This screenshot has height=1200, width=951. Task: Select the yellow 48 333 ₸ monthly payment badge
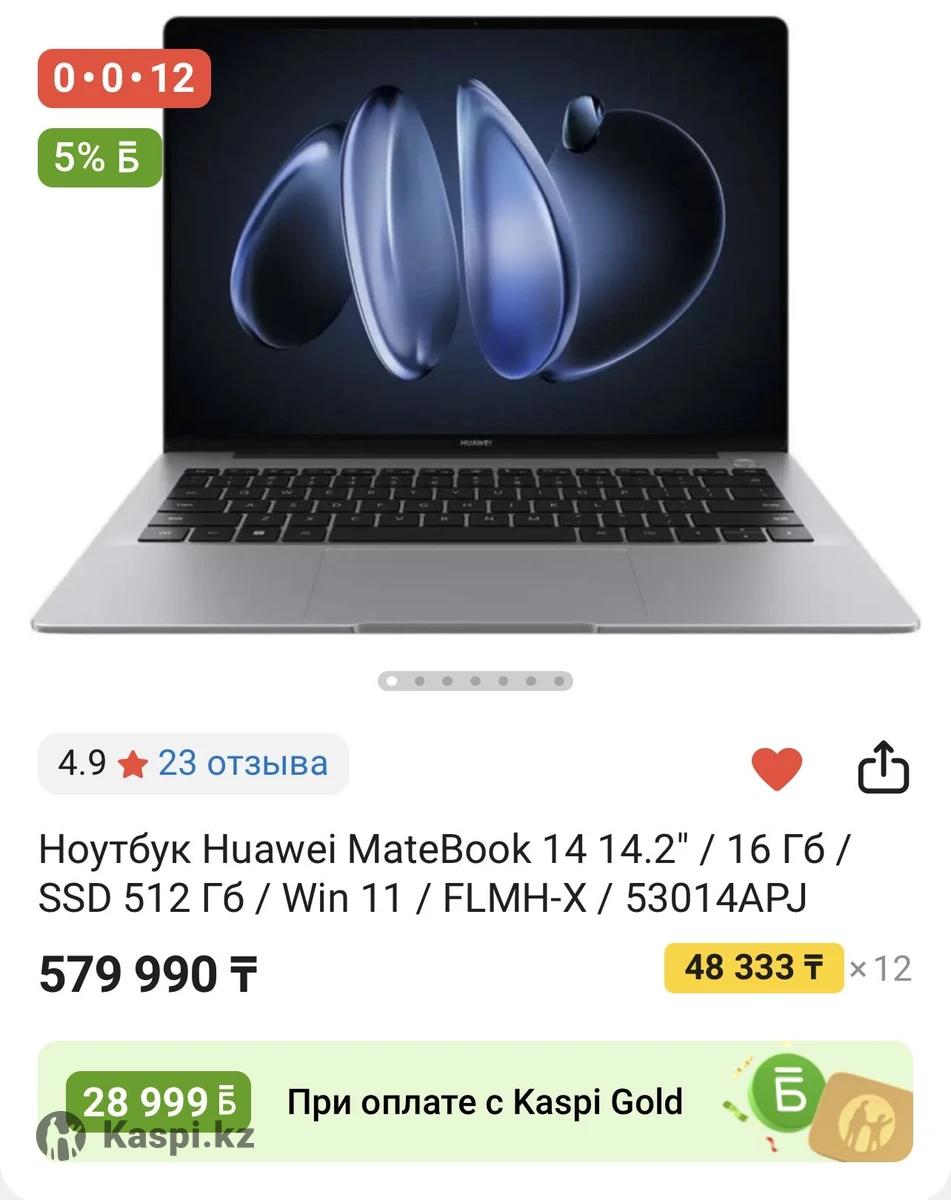[x=754, y=968]
